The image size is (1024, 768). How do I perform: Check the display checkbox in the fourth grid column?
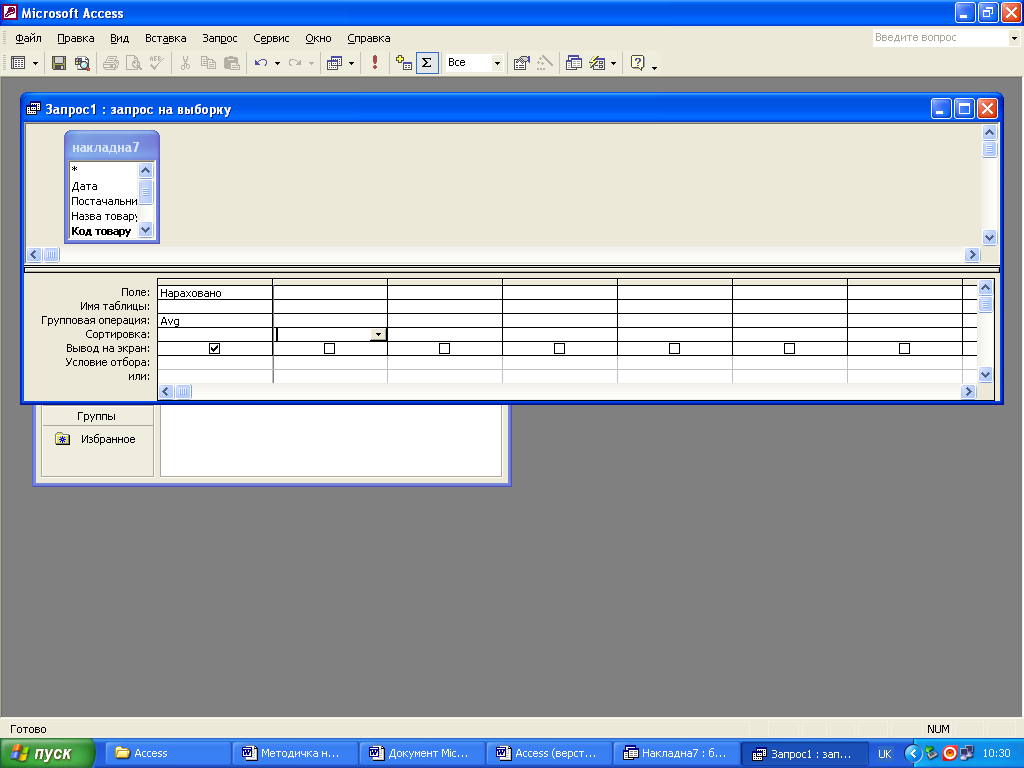(559, 349)
